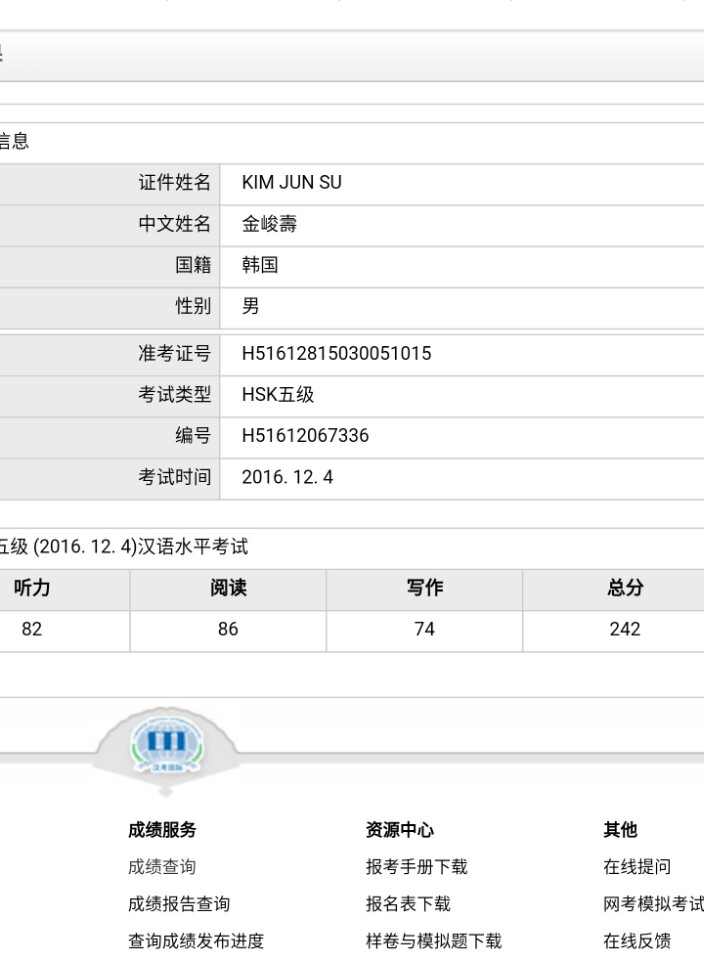
Task: Open the 报考手册下载 link
Action: (417, 867)
